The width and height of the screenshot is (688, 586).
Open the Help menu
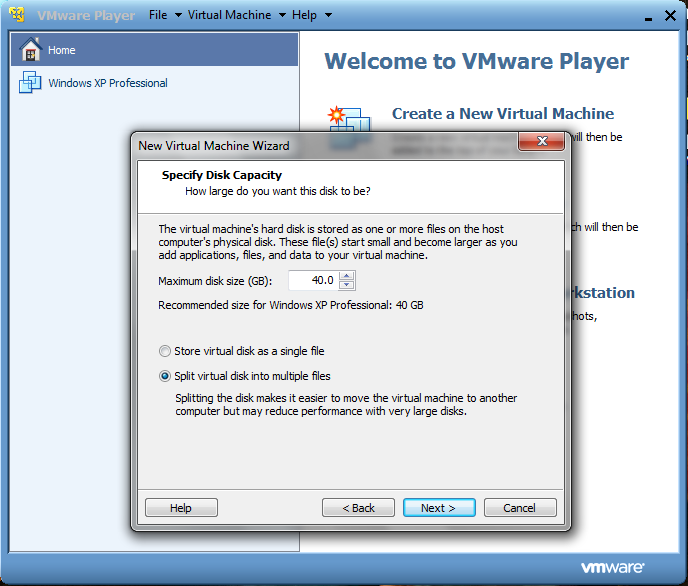305,15
